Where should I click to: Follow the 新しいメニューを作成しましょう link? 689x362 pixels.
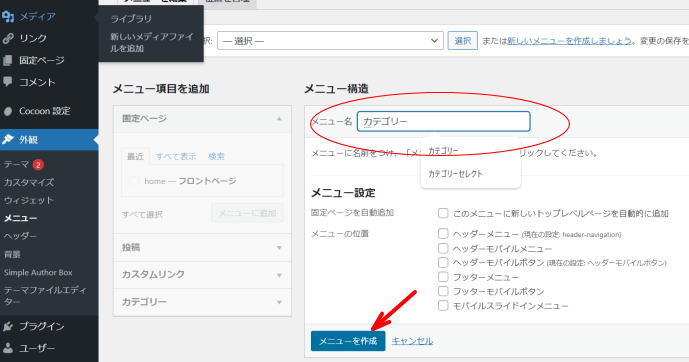[569, 41]
